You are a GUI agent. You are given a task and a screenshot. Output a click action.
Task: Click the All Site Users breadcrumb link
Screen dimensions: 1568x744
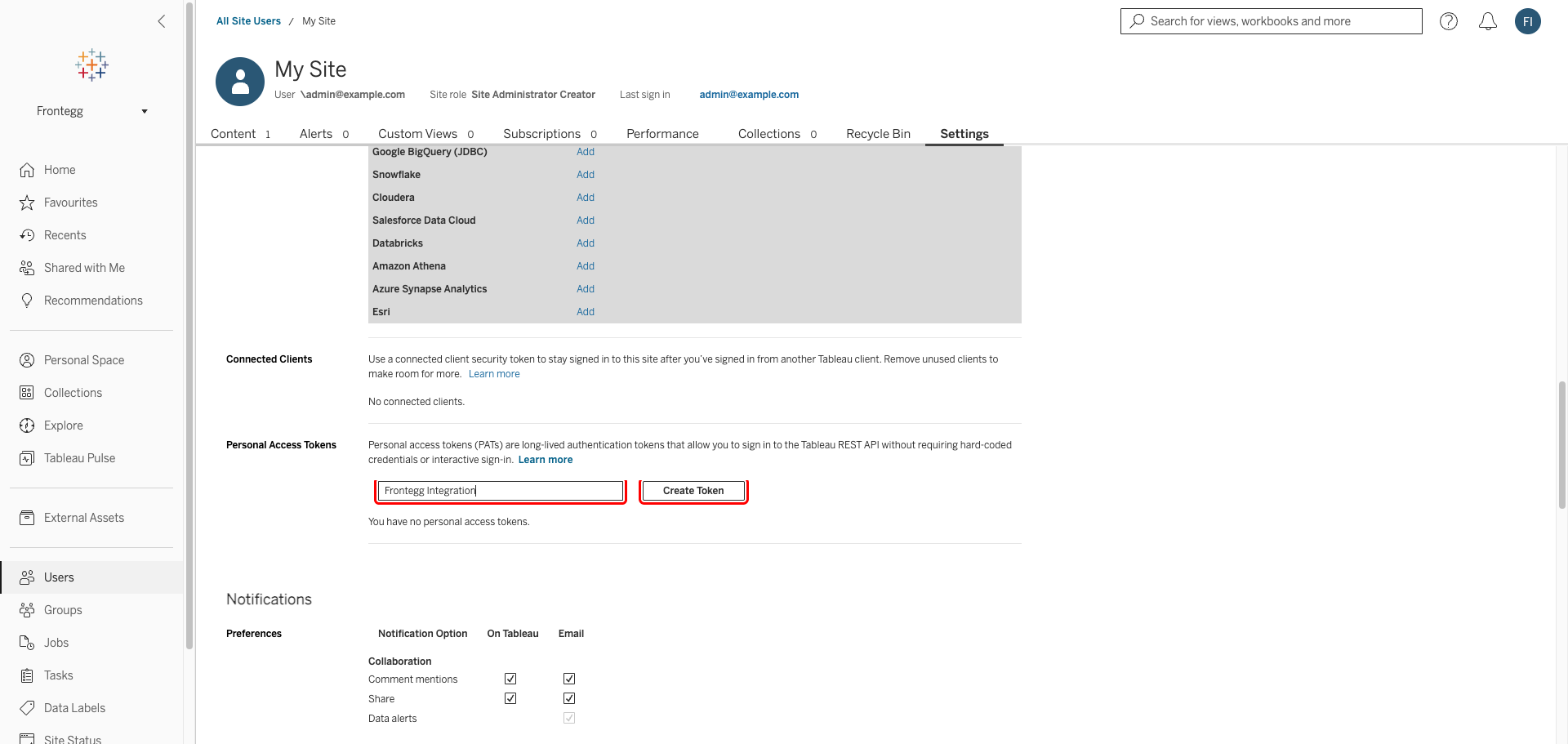pos(248,21)
